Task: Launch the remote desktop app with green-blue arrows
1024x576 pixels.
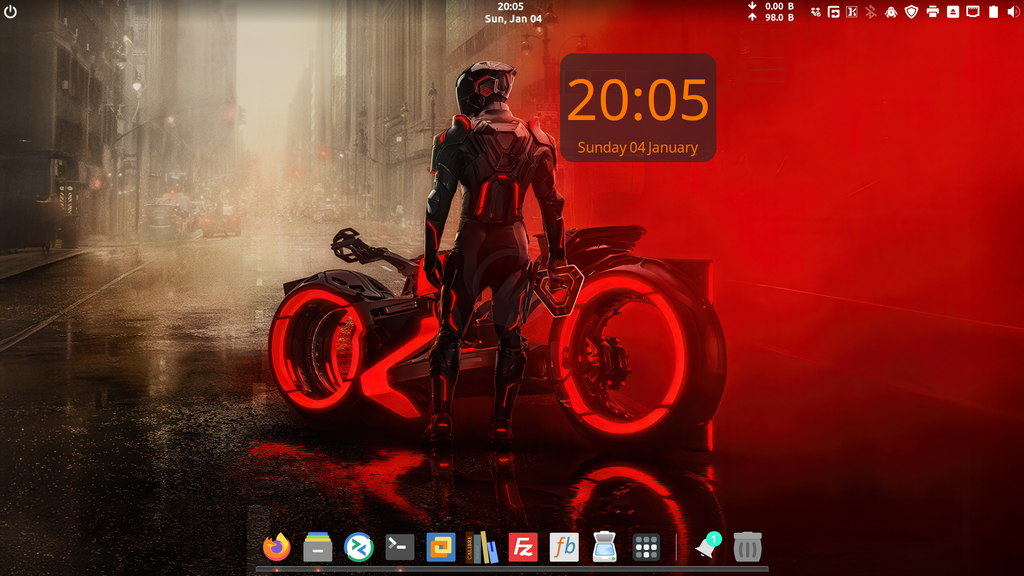Action: click(359, 547)
